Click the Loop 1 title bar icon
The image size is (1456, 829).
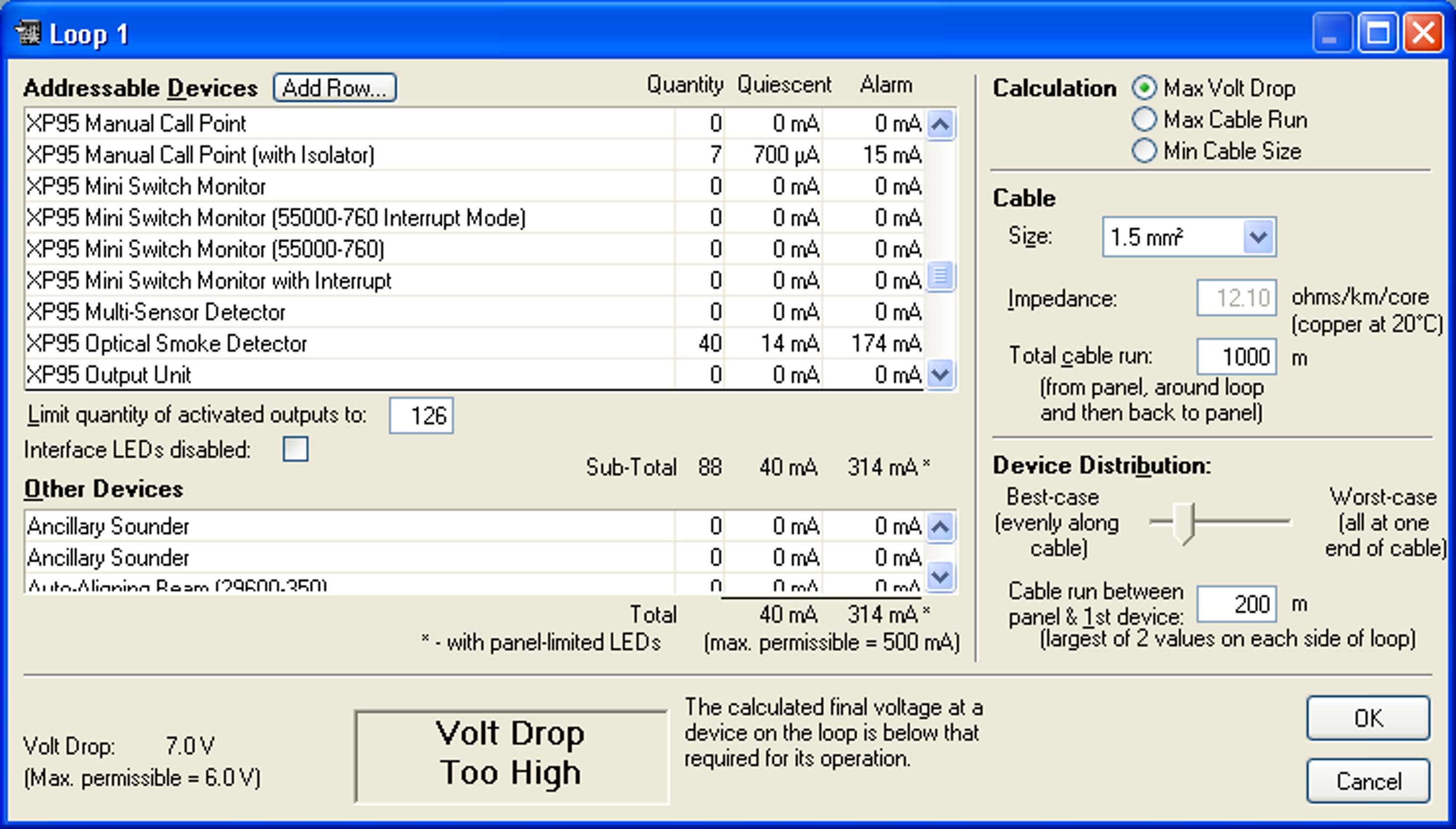coord(28,33)
